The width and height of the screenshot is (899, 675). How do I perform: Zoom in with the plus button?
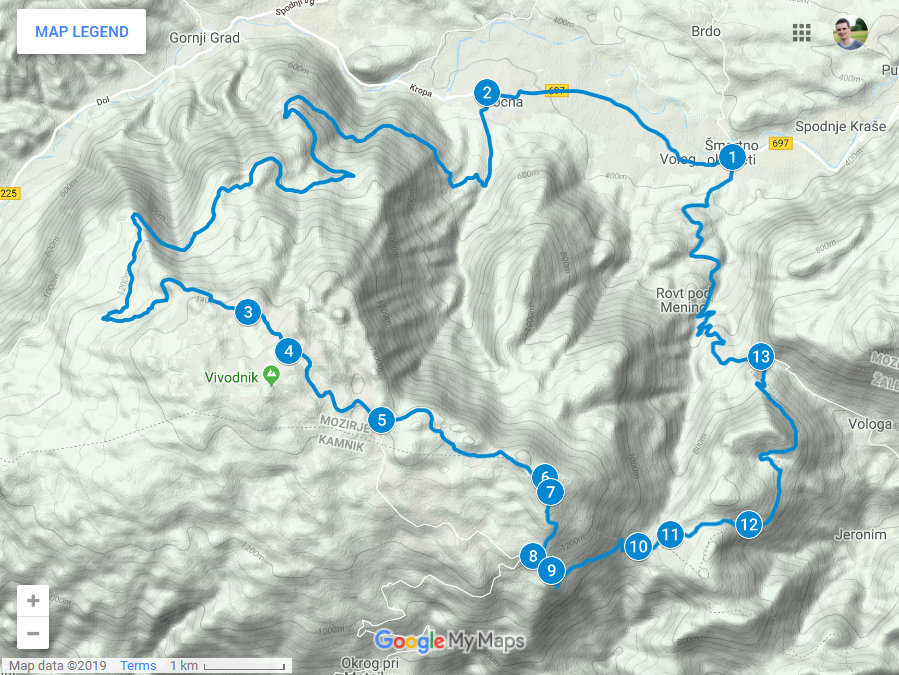[x=33, y=600]
